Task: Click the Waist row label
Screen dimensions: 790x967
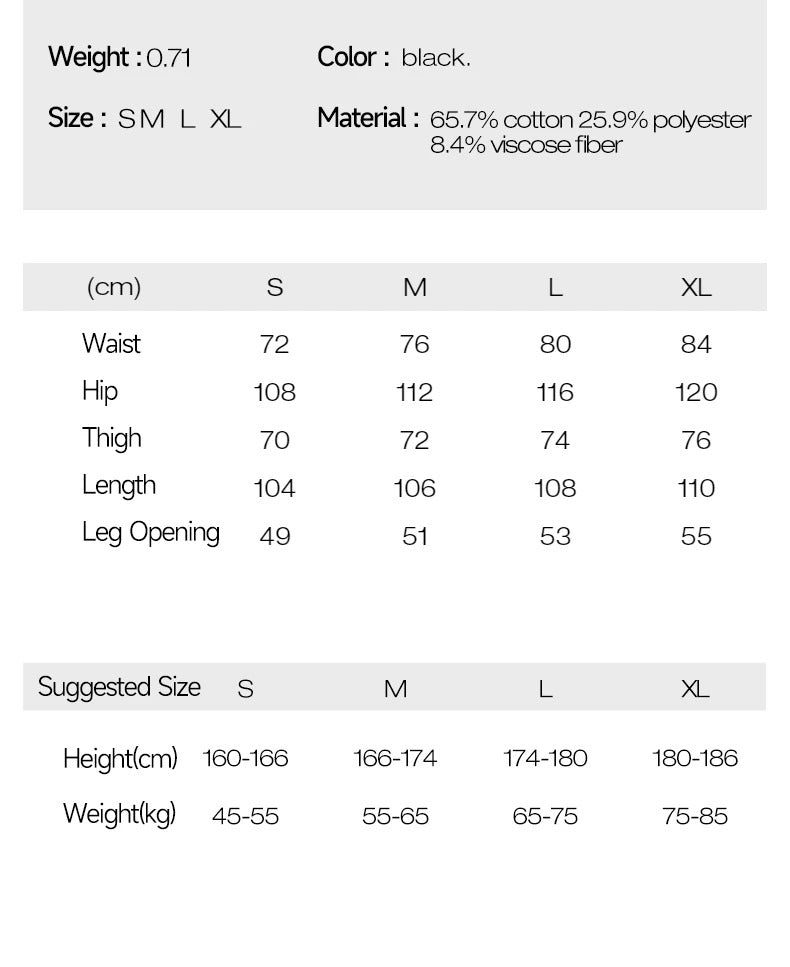Action: pyautogui.click(x=111, y=344)
